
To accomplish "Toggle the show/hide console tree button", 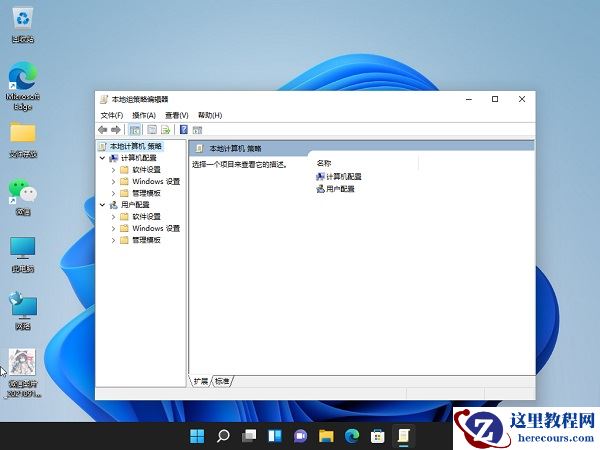I will [x=134, y=130].
